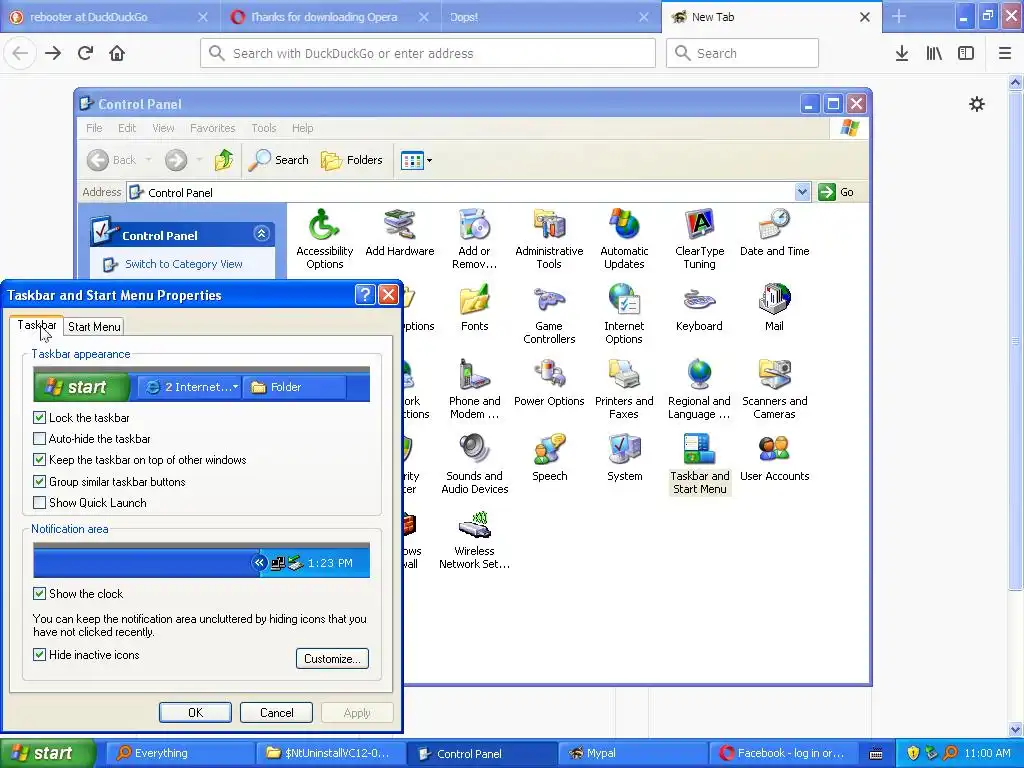
Task: Enable Show Quick Launch checkbox
Action: 39,503
